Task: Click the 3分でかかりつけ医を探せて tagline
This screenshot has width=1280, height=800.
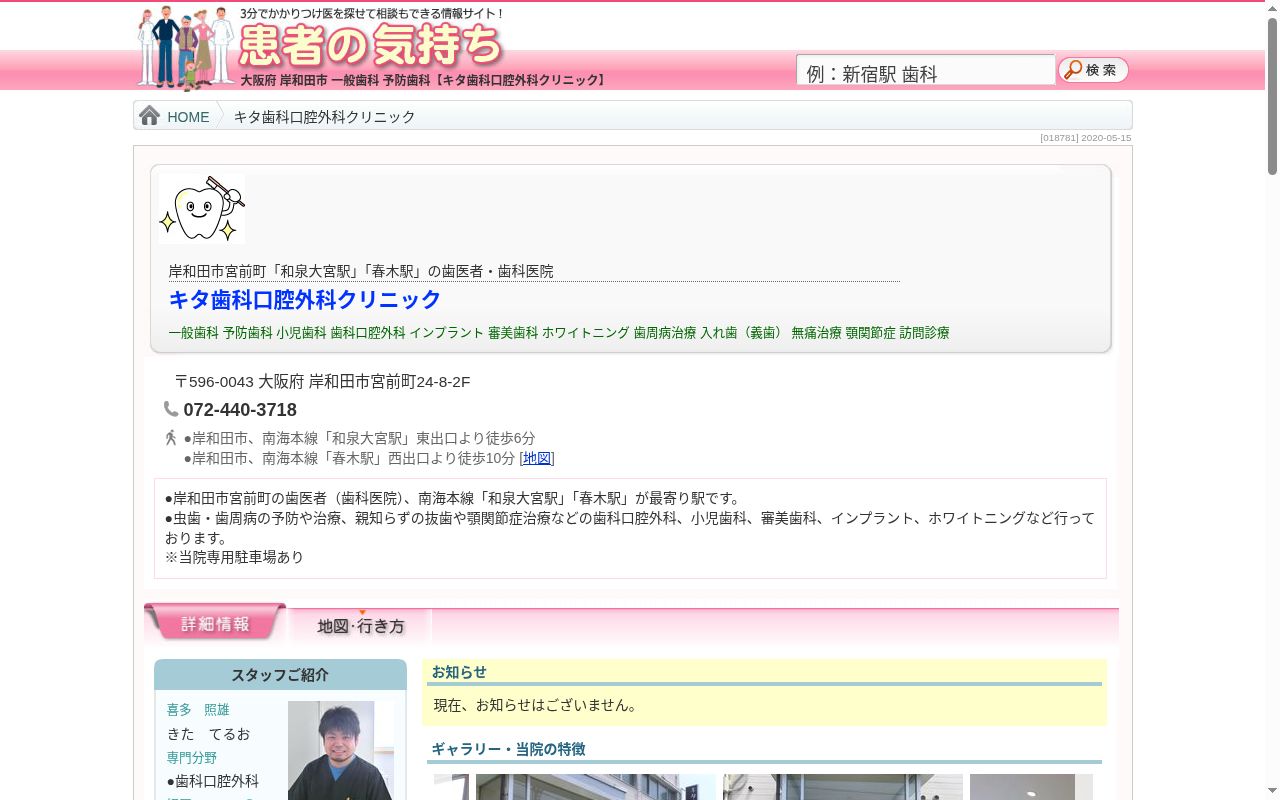Action: [x=372, y=14]
